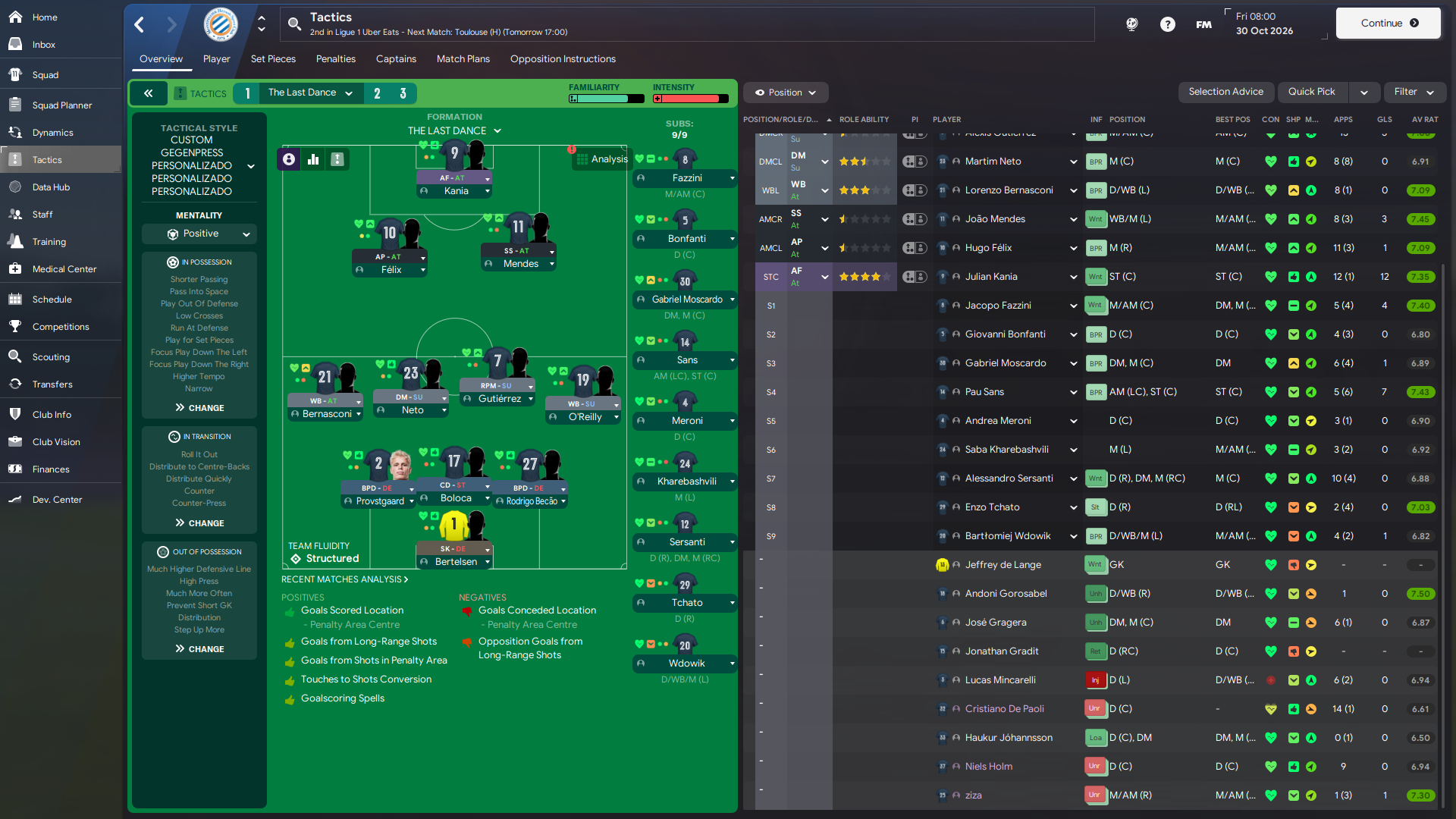Expand the Quick Pick arrow menu
1456x819 pixels.
pos(1364,93)
